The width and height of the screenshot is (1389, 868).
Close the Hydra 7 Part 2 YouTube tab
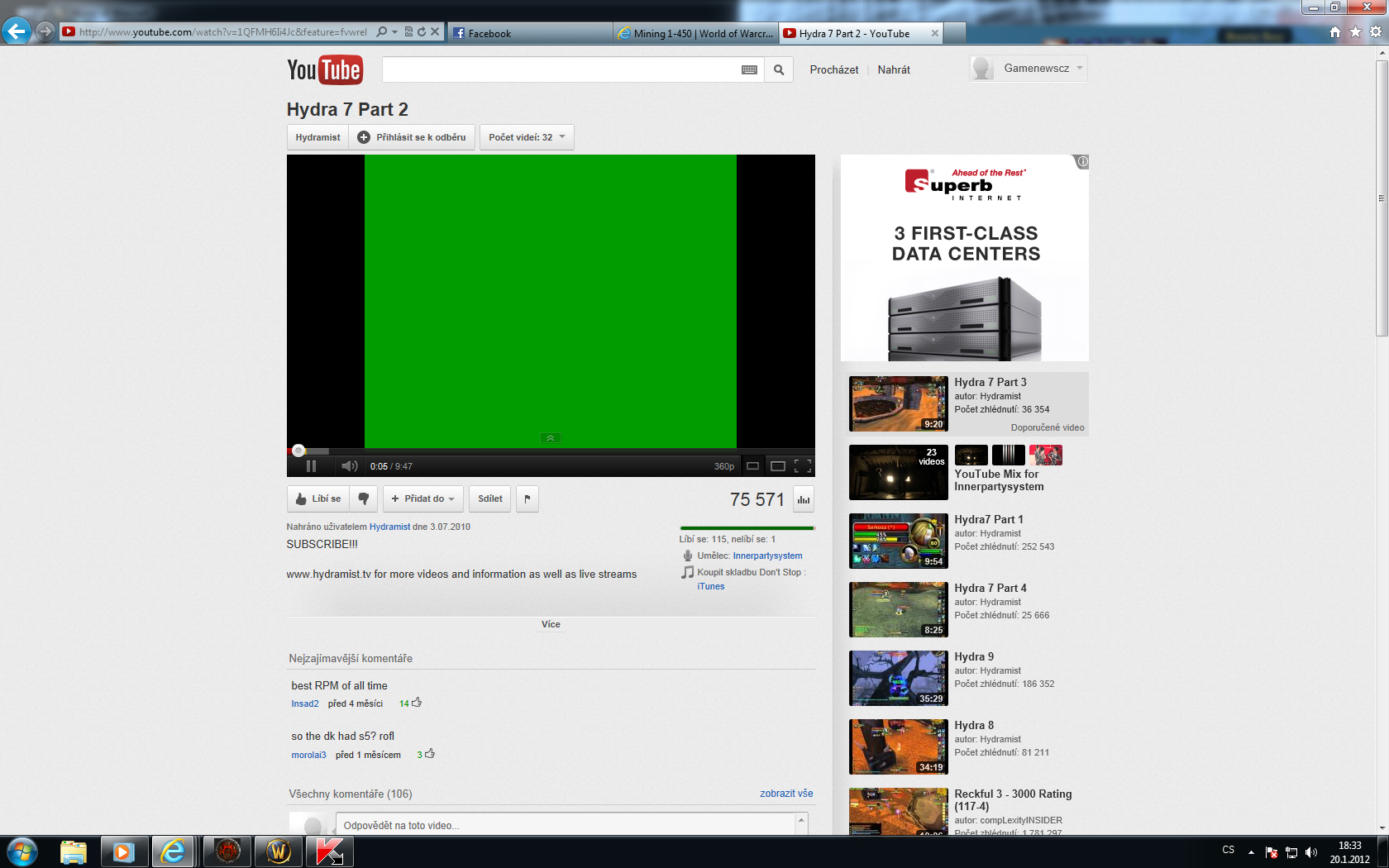935,33
